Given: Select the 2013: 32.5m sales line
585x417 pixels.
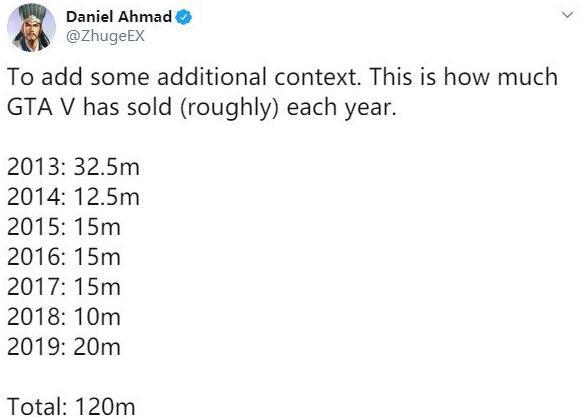Looking at the screenshot, I should [73, 167].
